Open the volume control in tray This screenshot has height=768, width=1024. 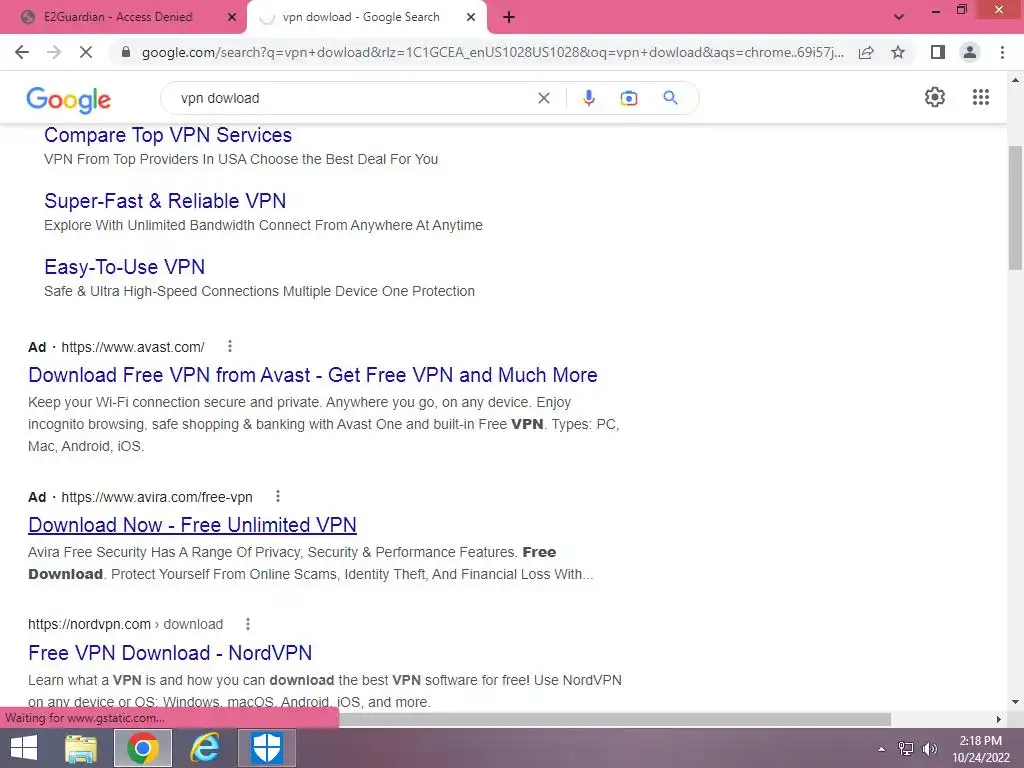click(x=929, y=749)
